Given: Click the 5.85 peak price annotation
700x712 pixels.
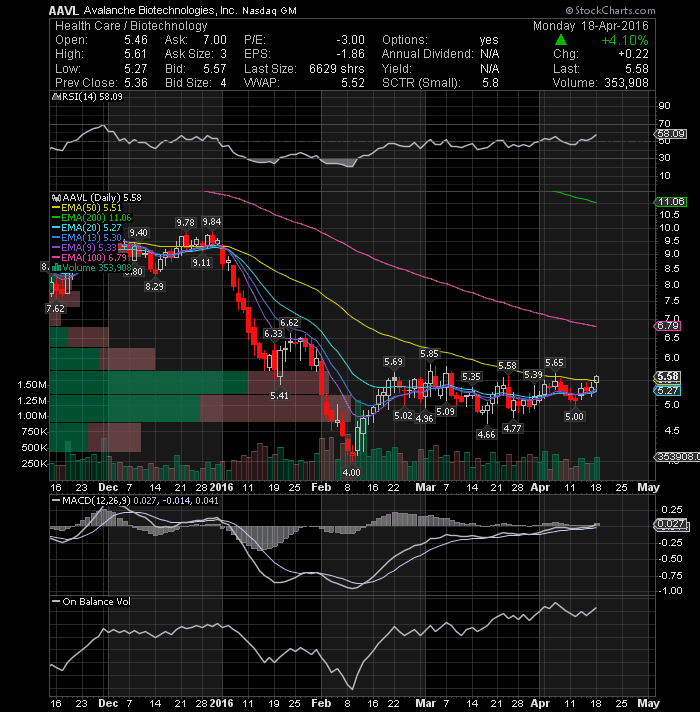Looking at the screenshot, I should (429, 354).
